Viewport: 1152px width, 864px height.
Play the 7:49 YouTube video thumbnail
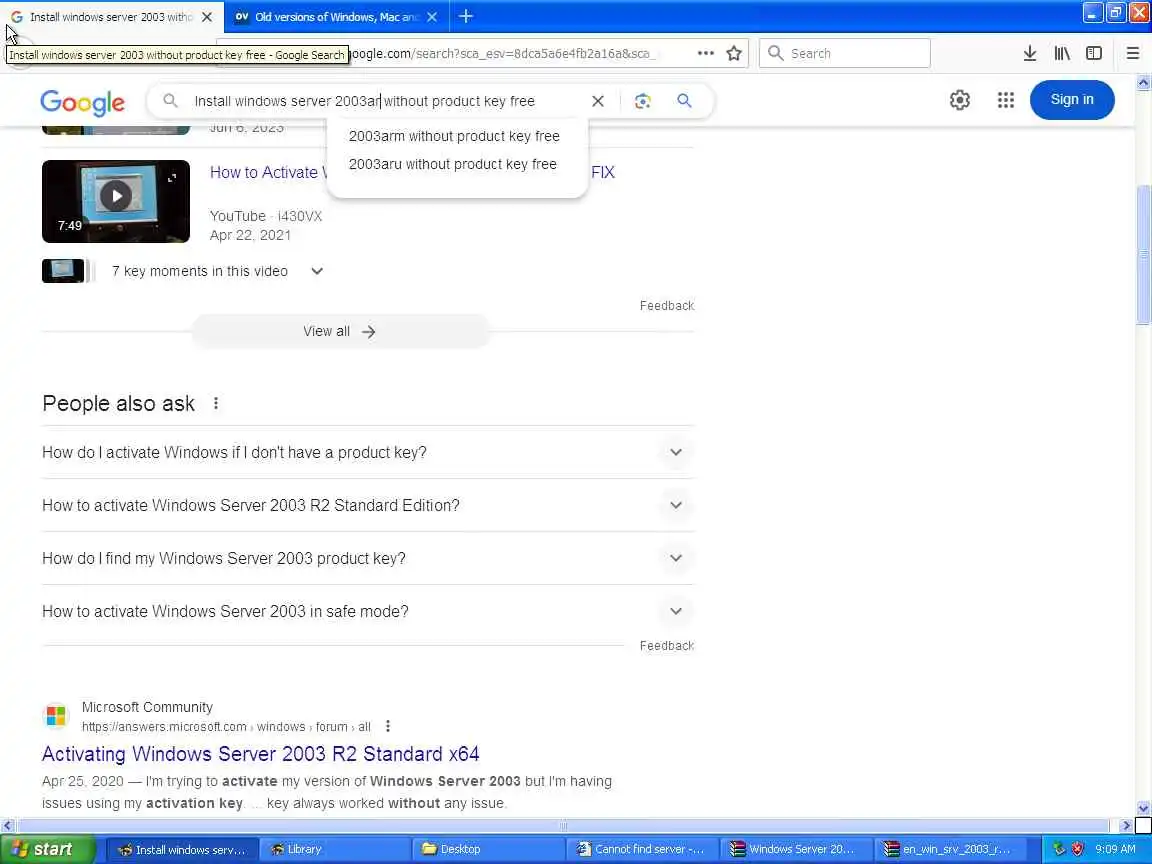click(x=116, y=201)
